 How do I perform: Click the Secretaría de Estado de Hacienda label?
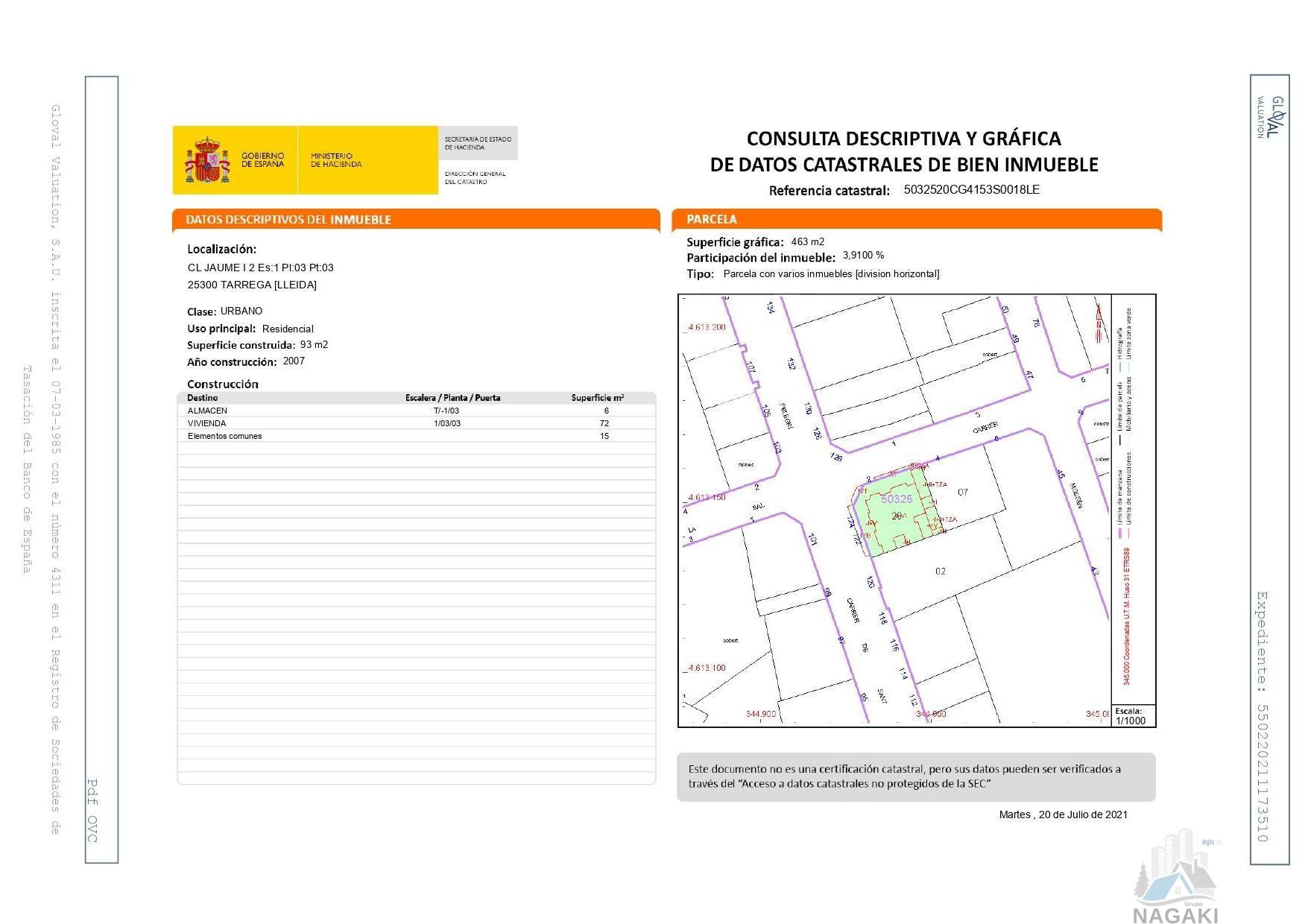(477, 142)
